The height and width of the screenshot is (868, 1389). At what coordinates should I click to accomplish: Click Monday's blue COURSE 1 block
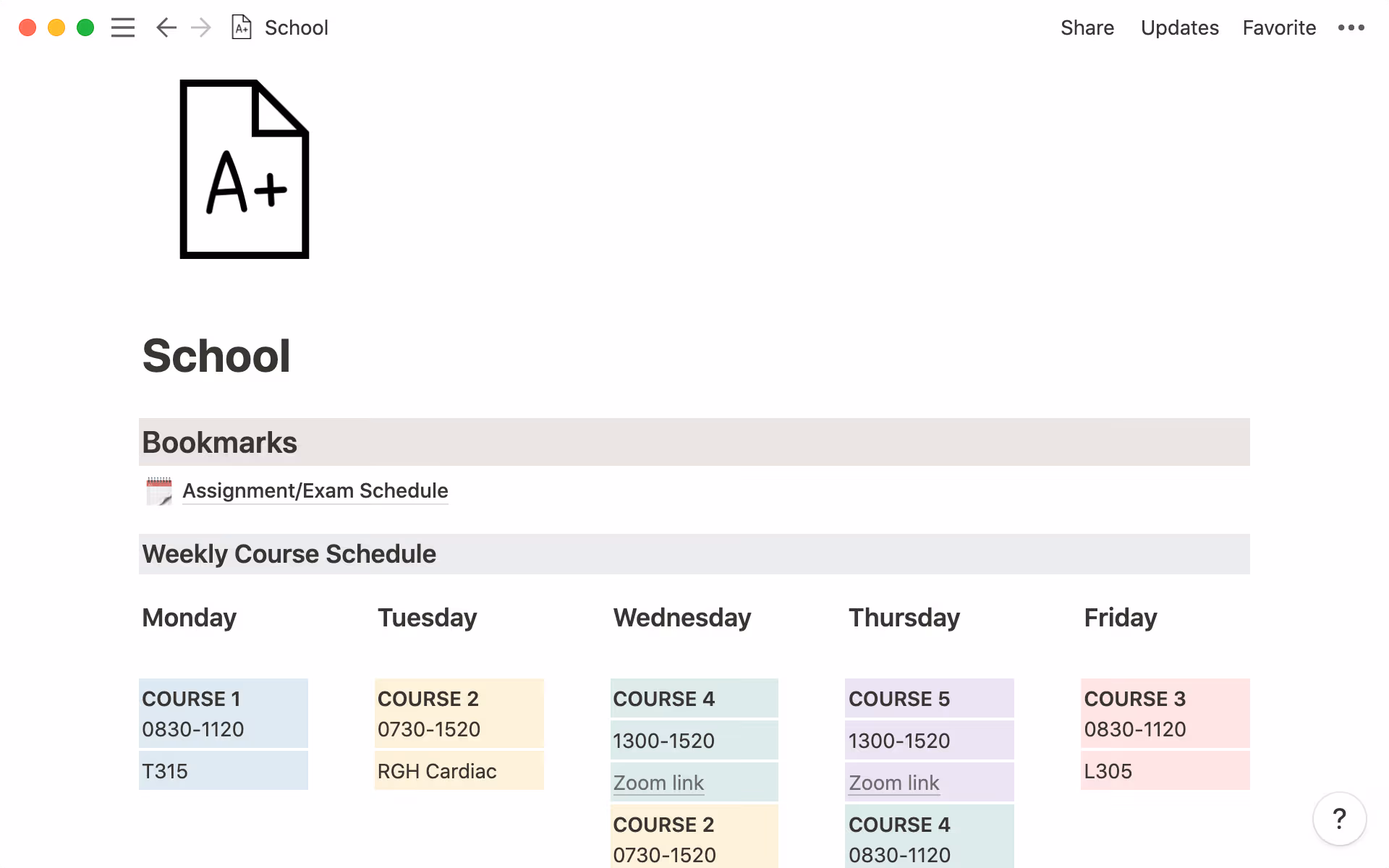coord(223,713)
